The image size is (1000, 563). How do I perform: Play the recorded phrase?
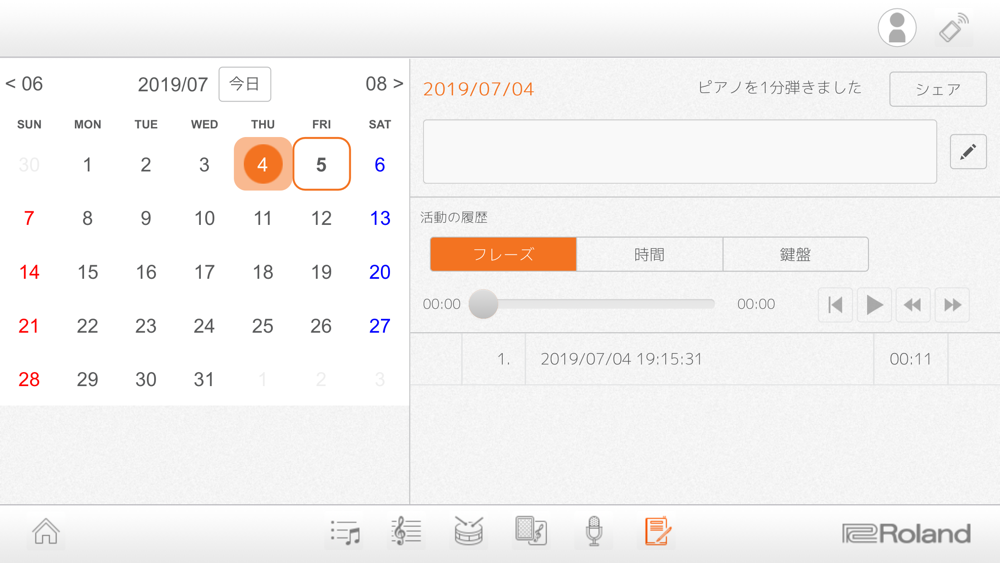(874, 305)
